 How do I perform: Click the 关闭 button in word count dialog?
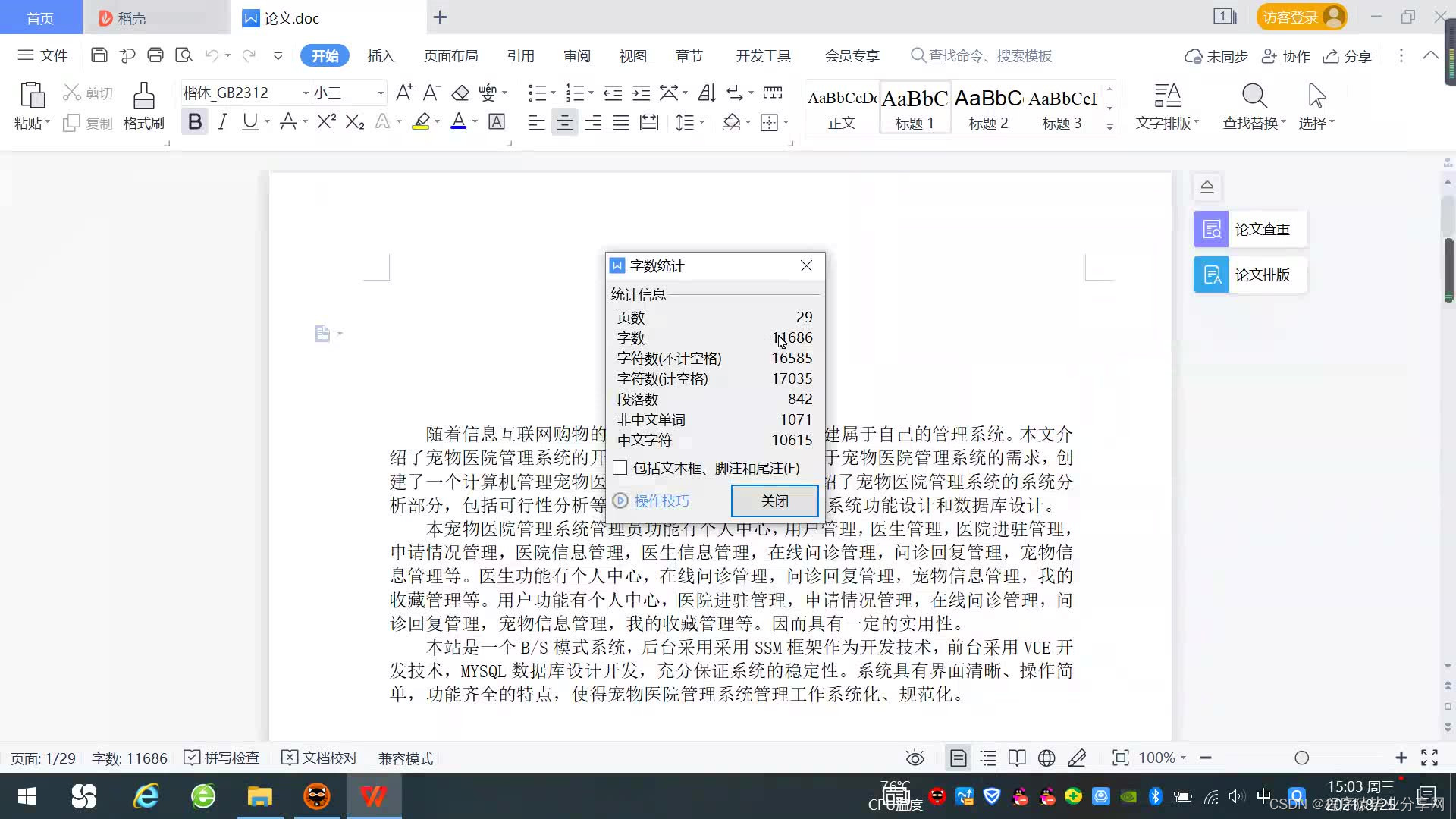coord(774,500)
